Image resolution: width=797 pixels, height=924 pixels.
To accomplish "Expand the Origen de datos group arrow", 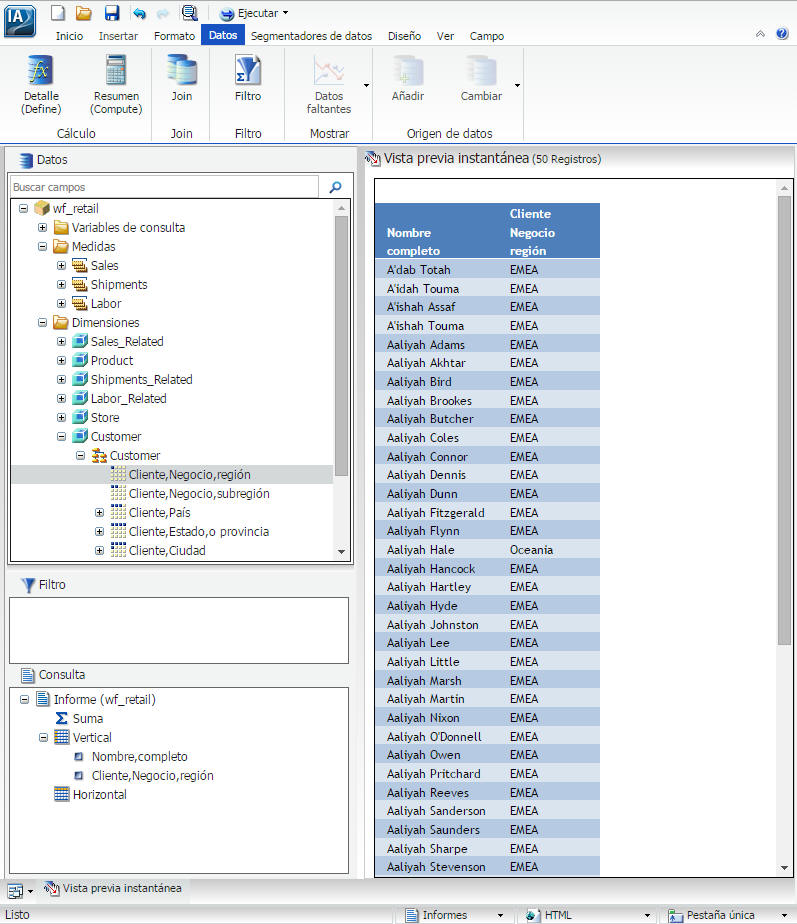I will [517, 85].
